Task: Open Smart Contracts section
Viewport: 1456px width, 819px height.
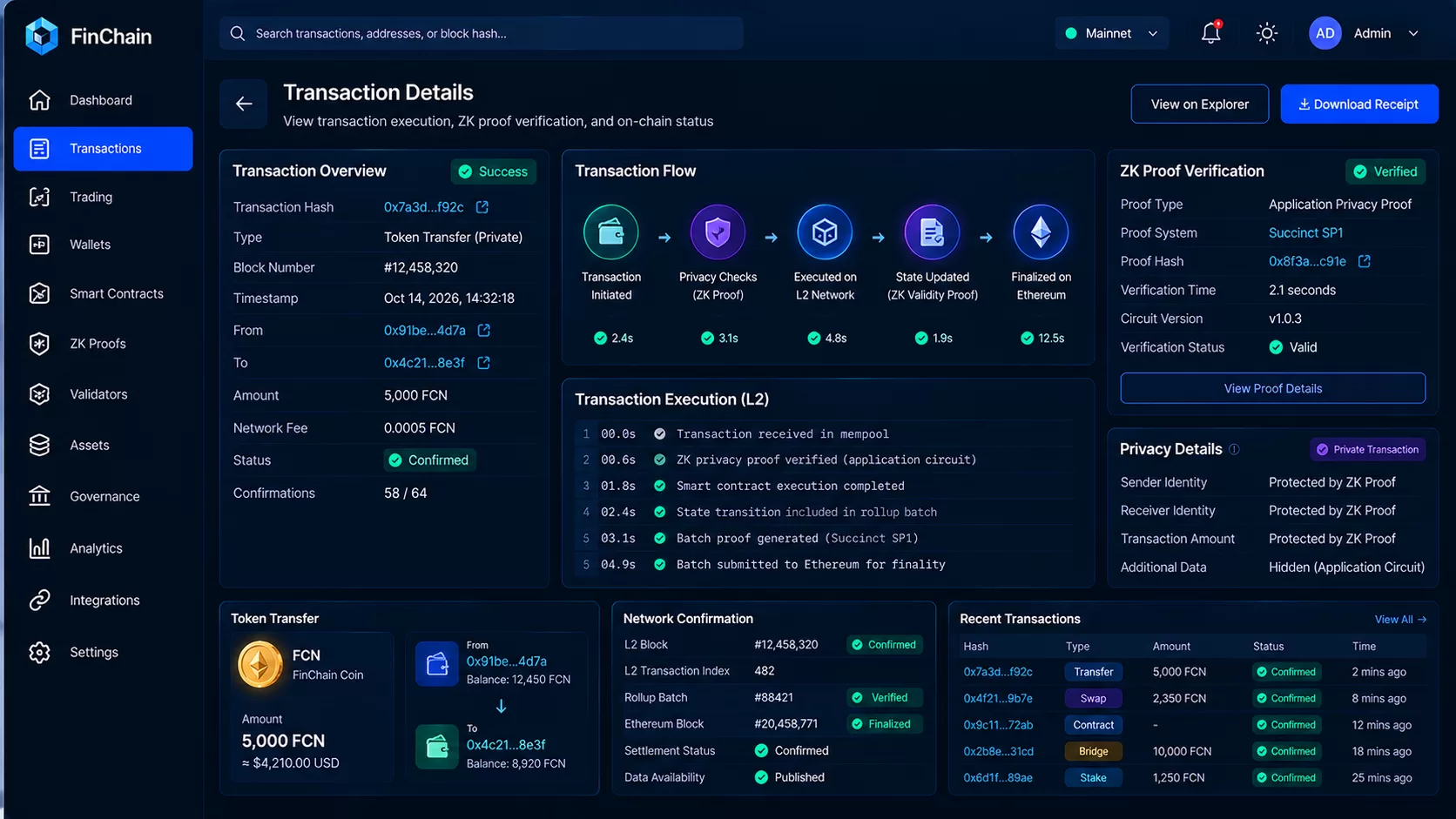Action: pyautogui.click(x=103, y=293)
